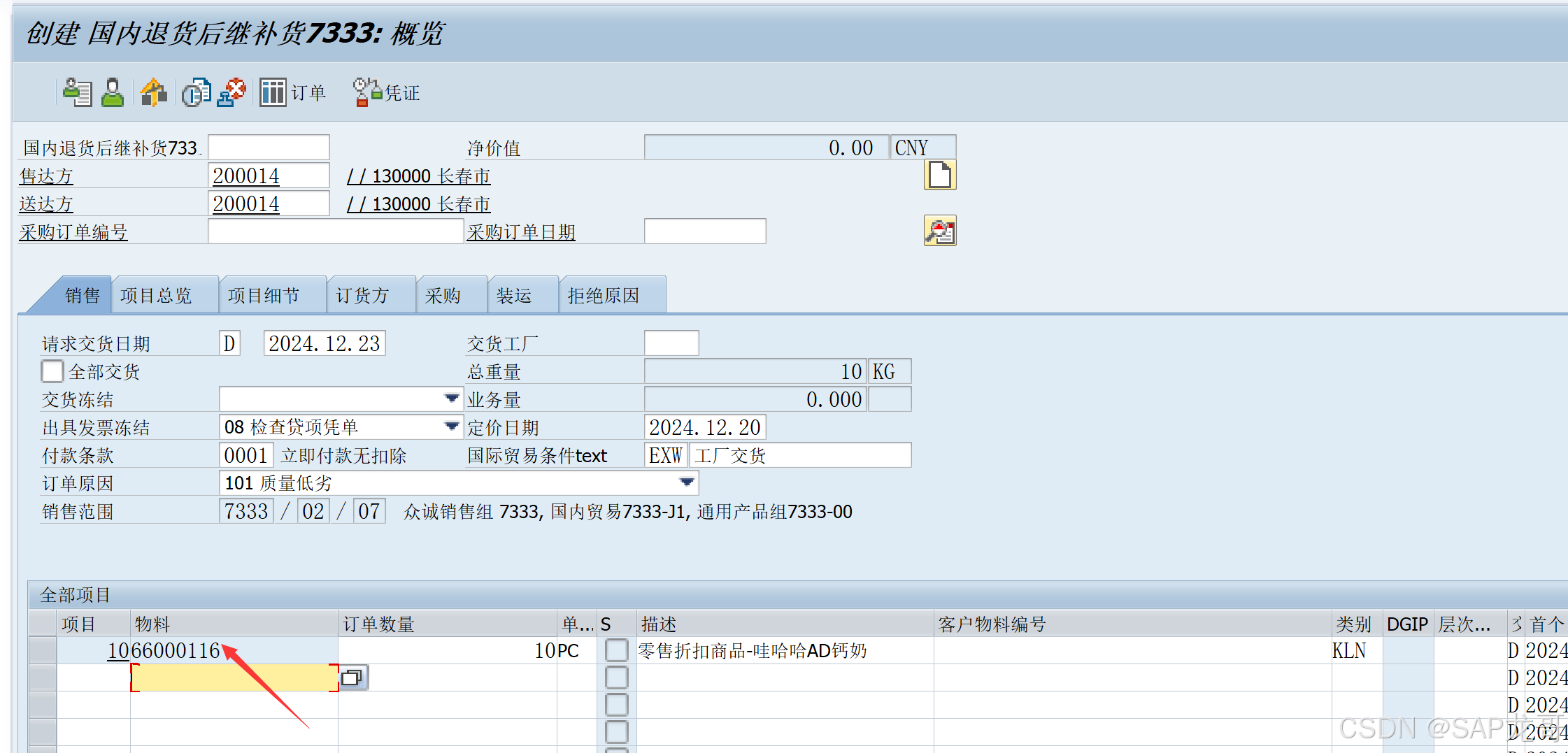Switch to the 销售 tab
Image resolution: width=1568 pixels, height=753 pixels.
click(x=83, y=295)
